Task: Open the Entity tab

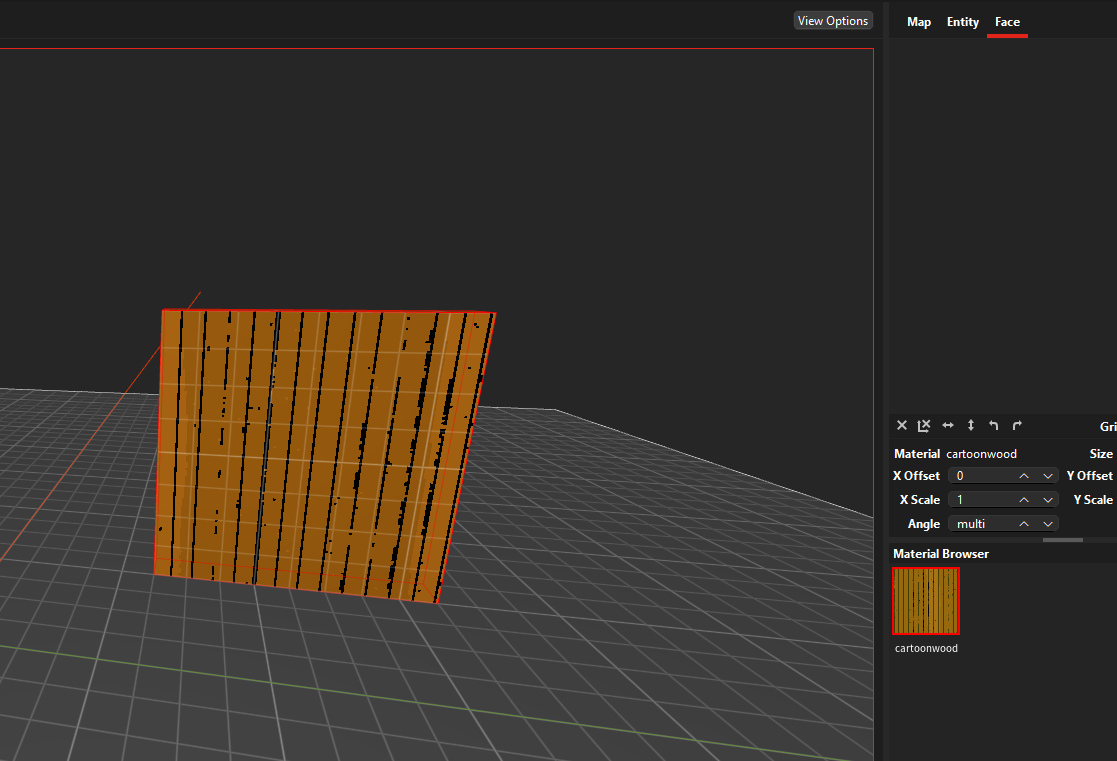Action: click(x=962, y=22)
